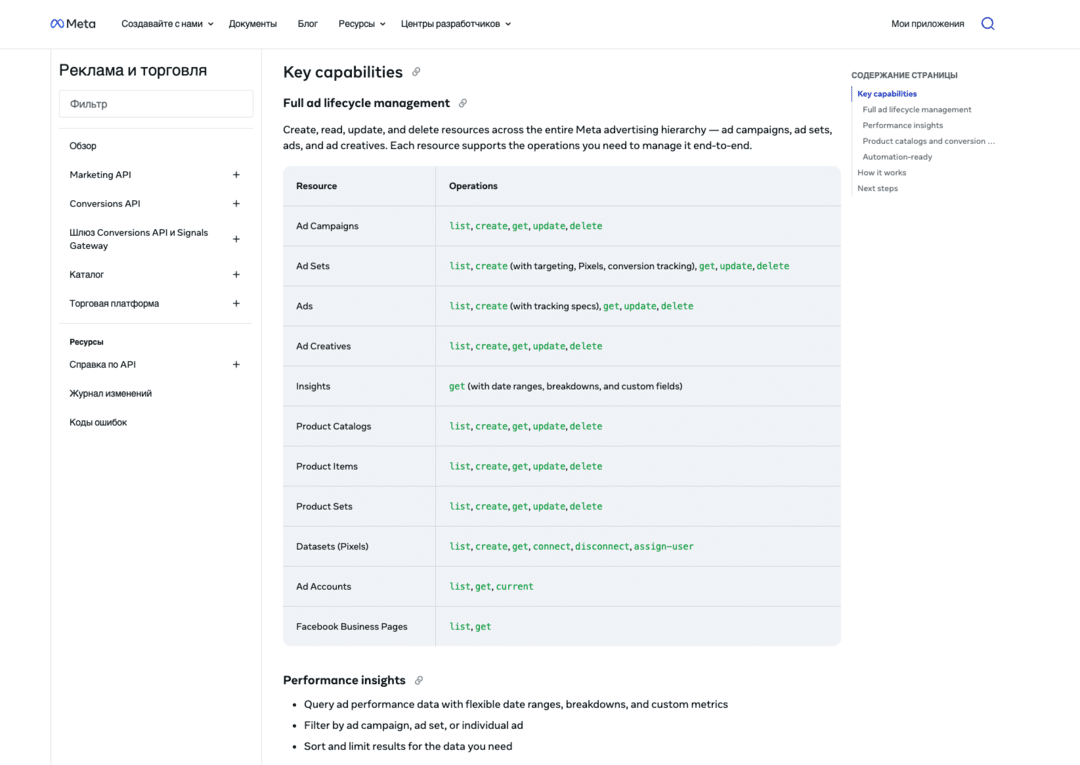1080x765 pixels.
Task: Expand Шлюз Conversions API и Signals Gateway
Action: (x=236, y=239)
